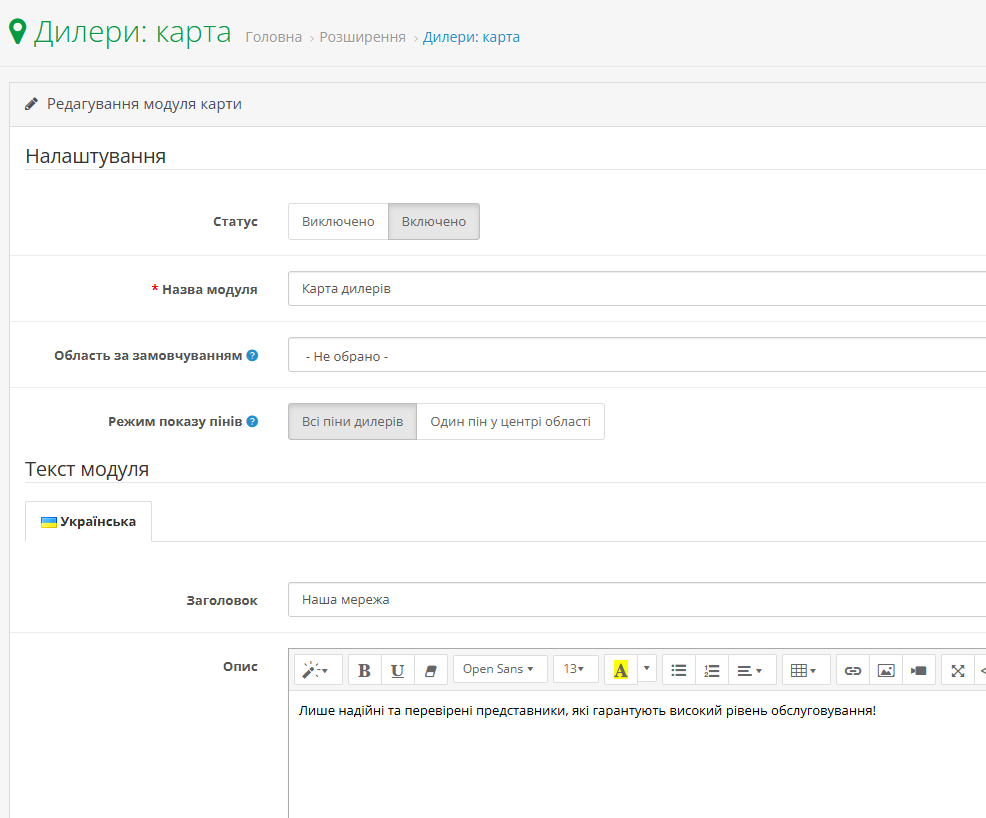This screenshot has width=986, height=818.
Task: Set status to Виключено
Action: click(338, 221)
